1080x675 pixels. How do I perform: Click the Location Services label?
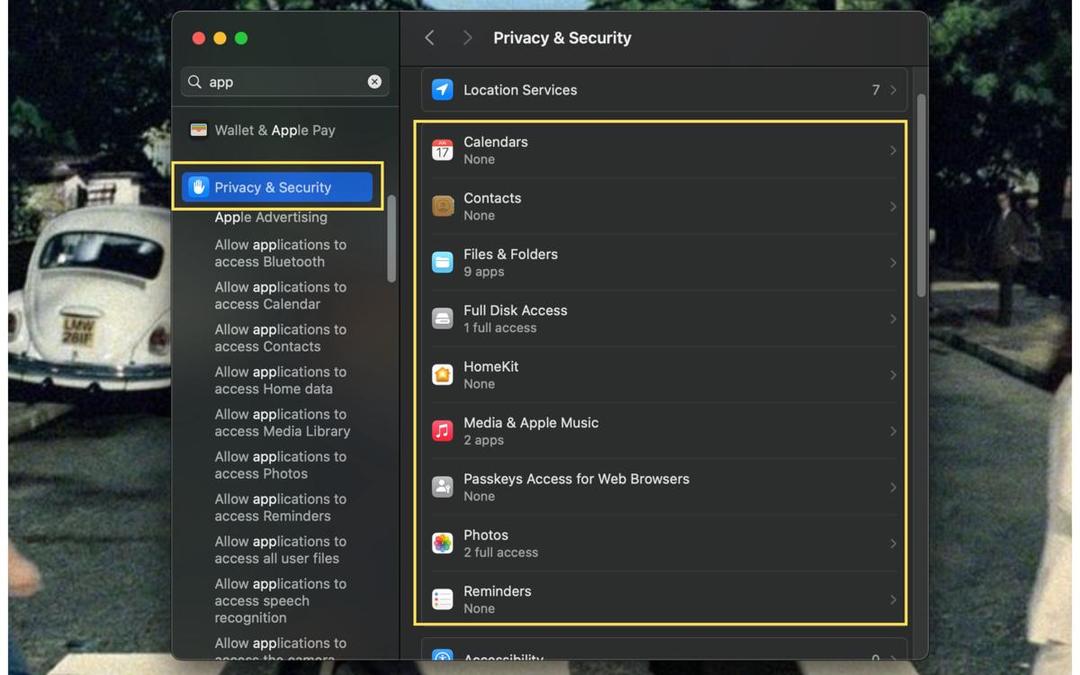point(520,90)
